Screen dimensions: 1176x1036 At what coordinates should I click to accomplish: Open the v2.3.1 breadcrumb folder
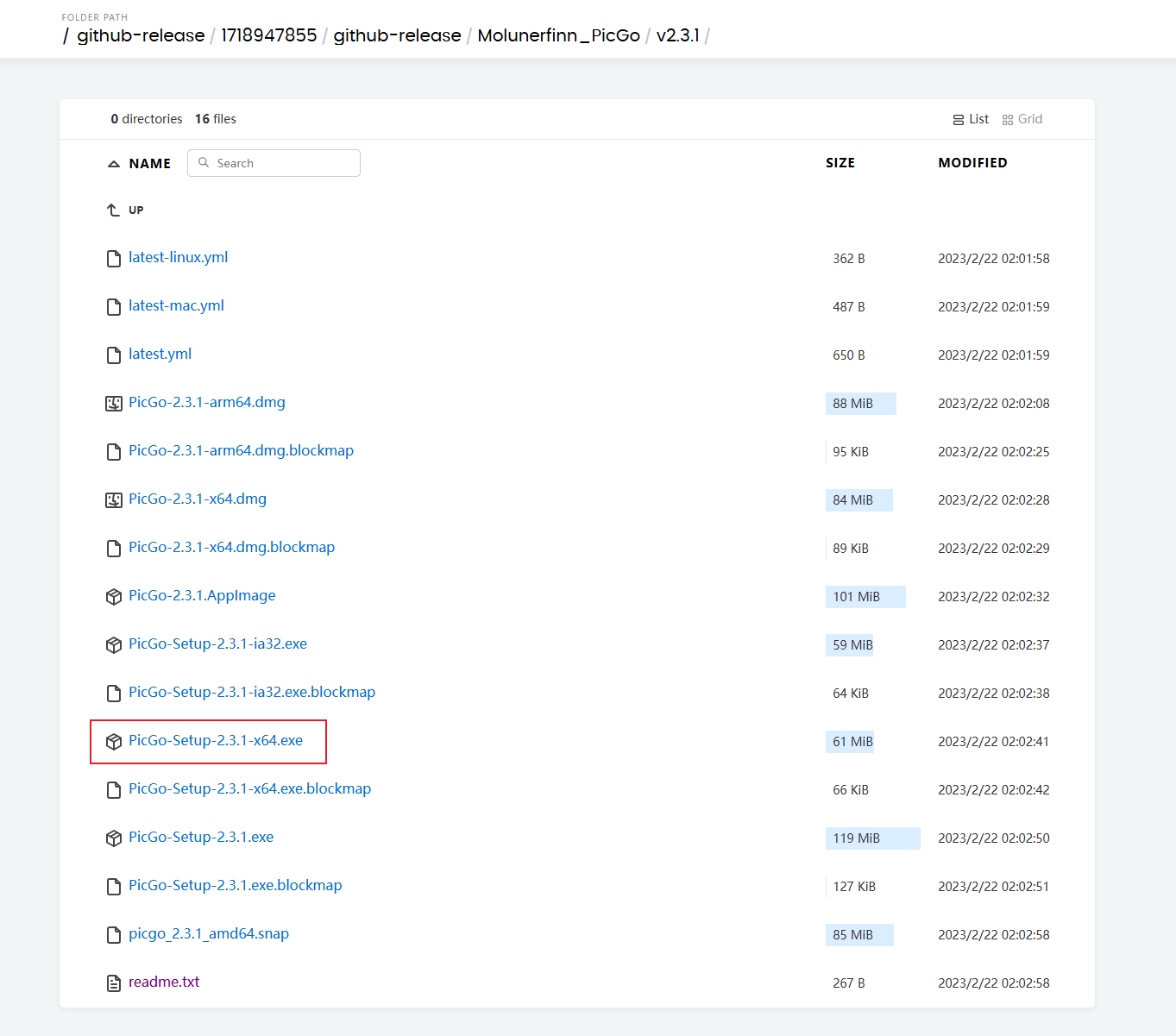coord(678,35)
